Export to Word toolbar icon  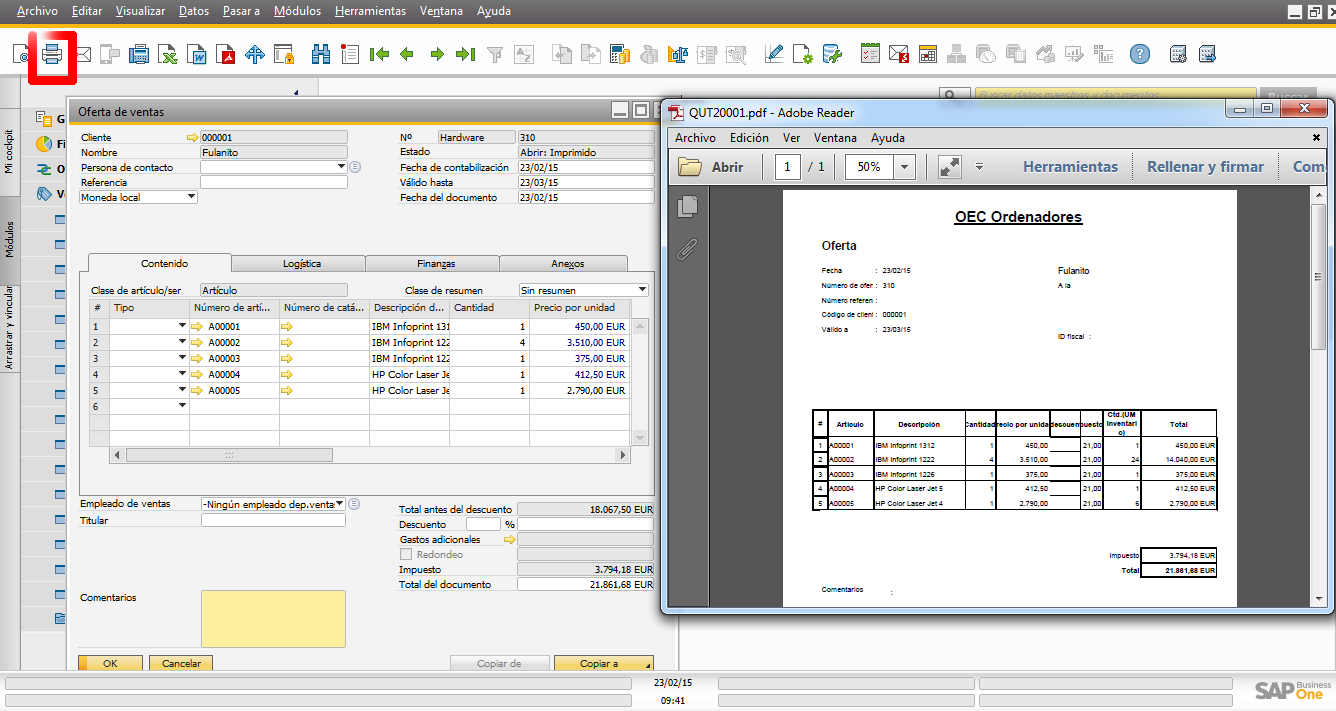(198, 54)
